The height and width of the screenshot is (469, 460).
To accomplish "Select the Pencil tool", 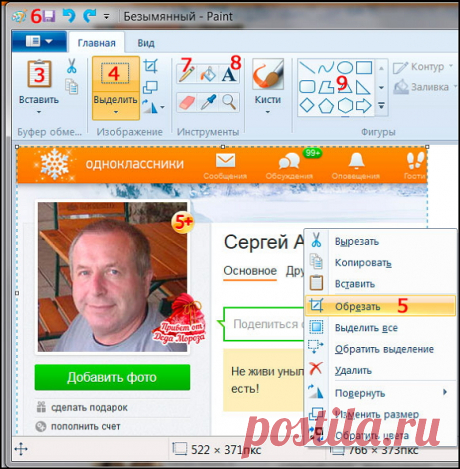I will tap(187, 74).
